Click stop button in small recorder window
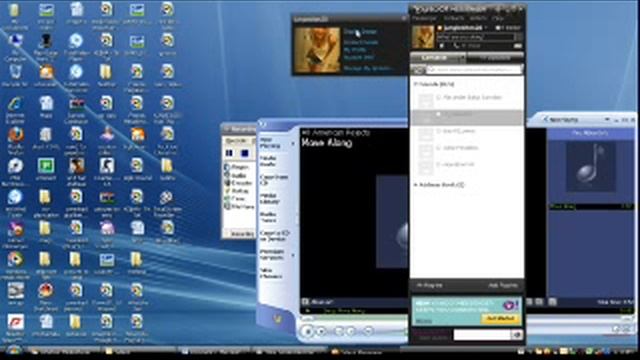This screenshot has height=360, width=640. (x=244, y=153)
